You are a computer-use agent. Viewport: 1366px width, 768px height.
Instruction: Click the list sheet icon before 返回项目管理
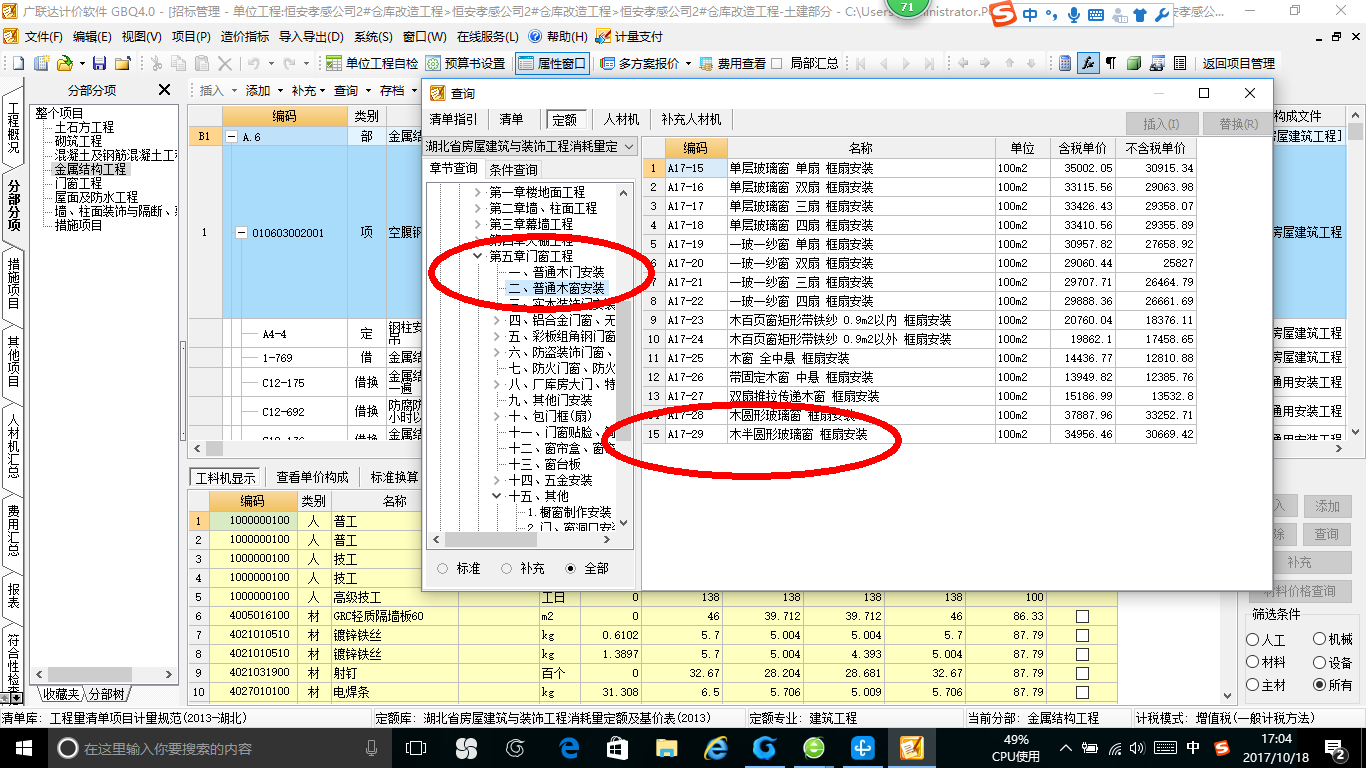pos(1180,63)
